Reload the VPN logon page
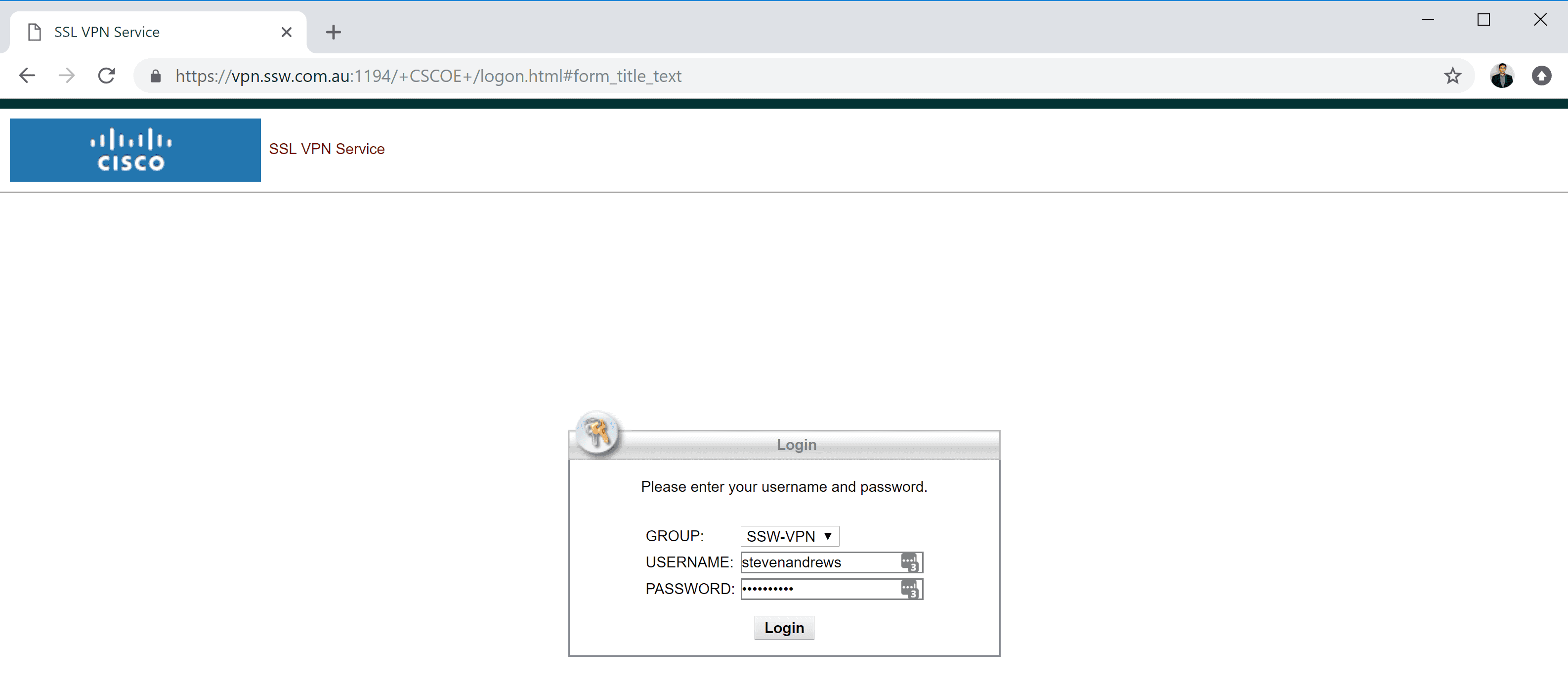 (x=107, y=76)
